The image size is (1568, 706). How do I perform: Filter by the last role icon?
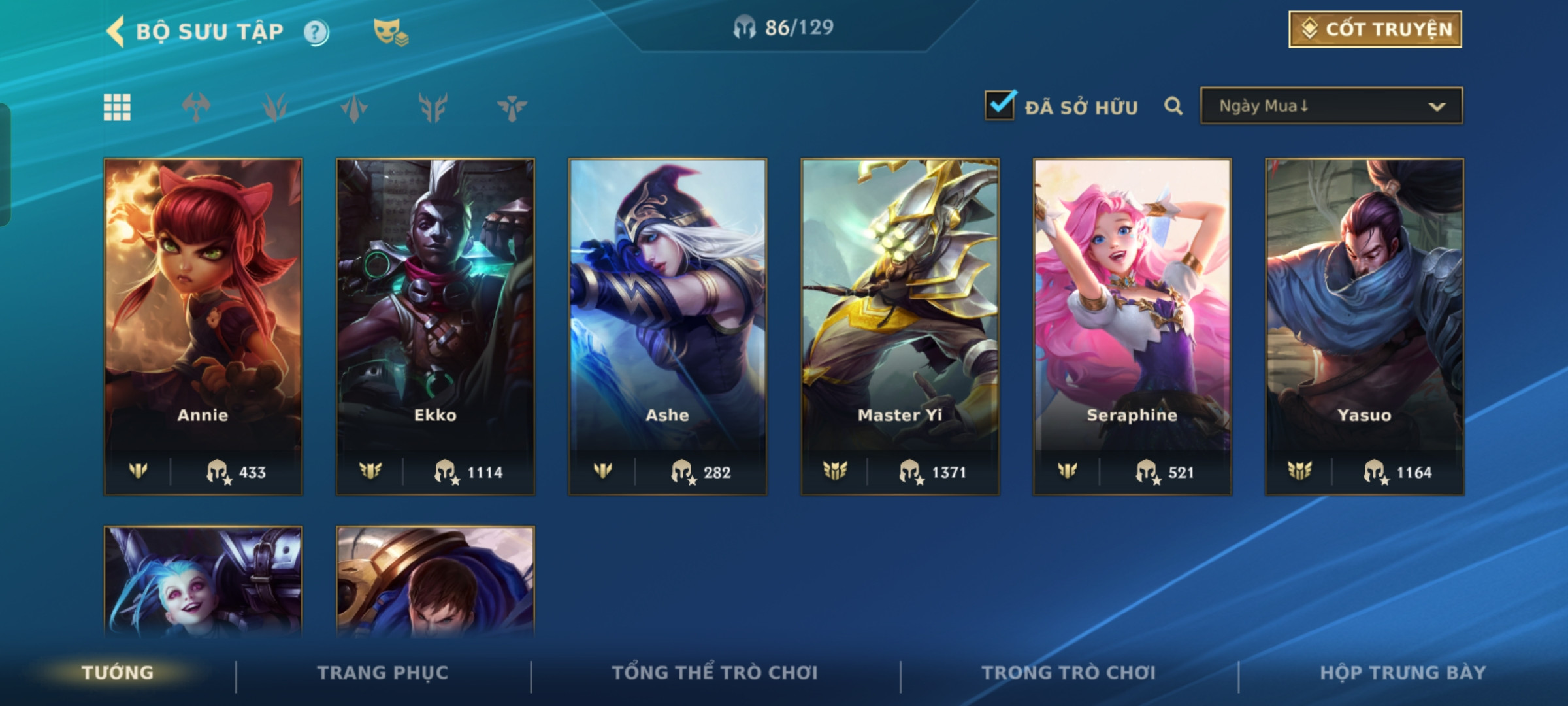(512, 107)
